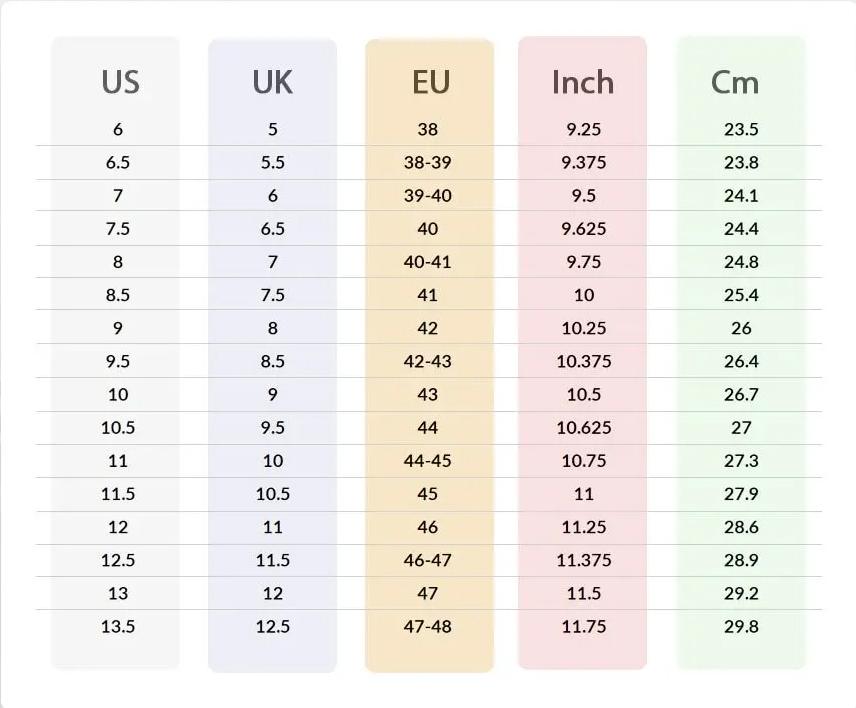Click the US column header

click(x=119, y=82)
